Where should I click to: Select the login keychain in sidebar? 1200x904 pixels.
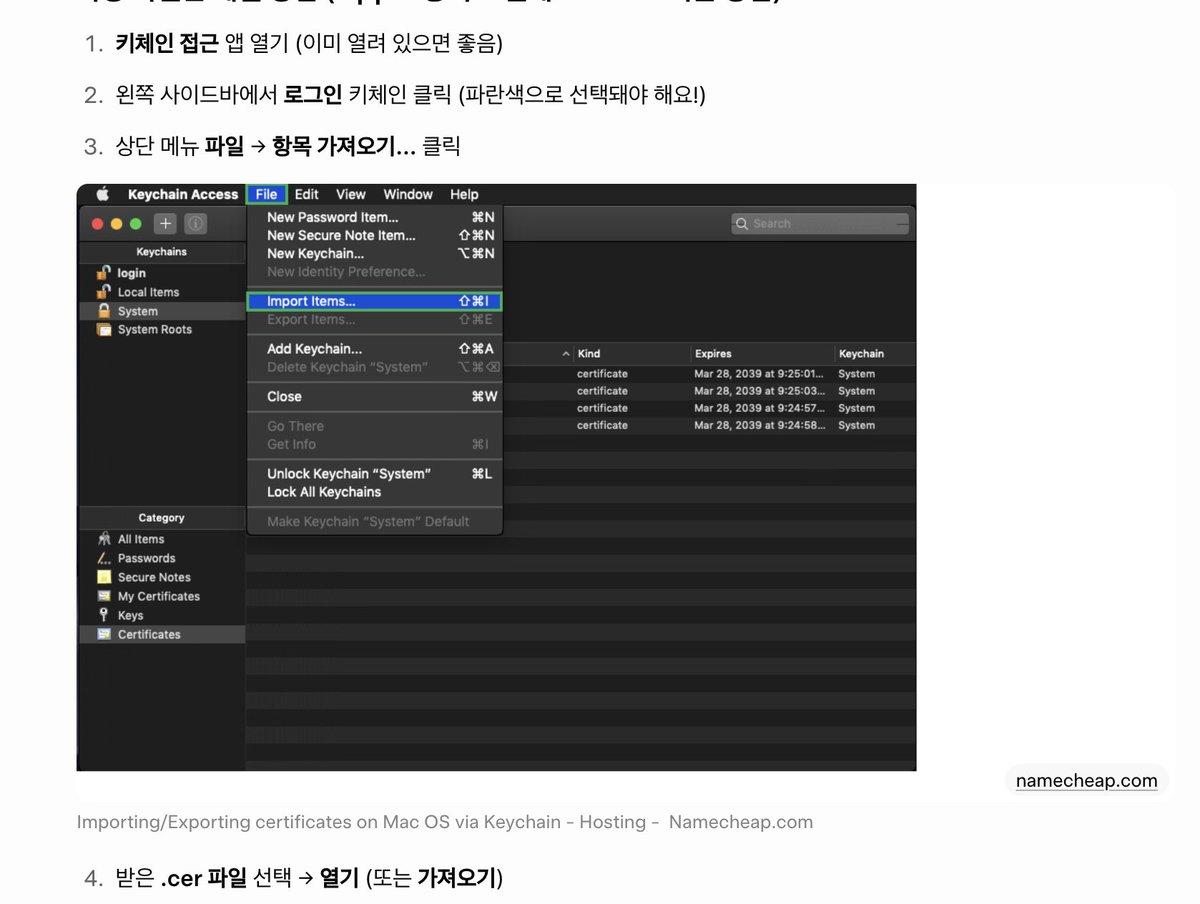point(162,273)
